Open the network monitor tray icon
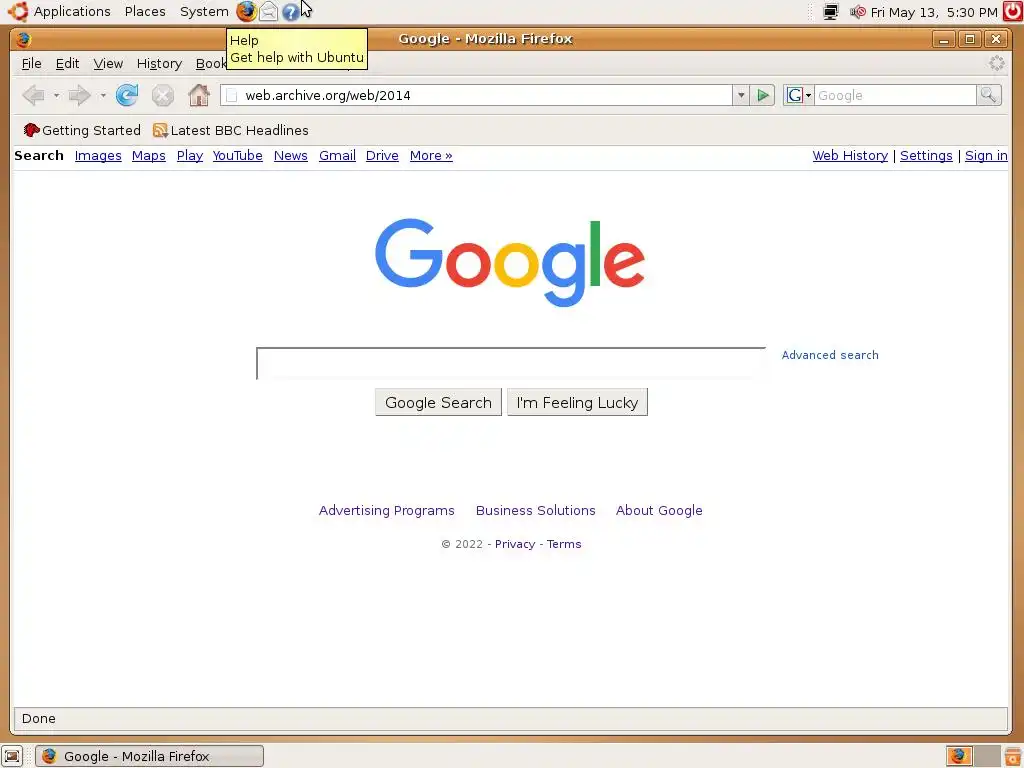1024x768 pixels. [x=831, y=12]
